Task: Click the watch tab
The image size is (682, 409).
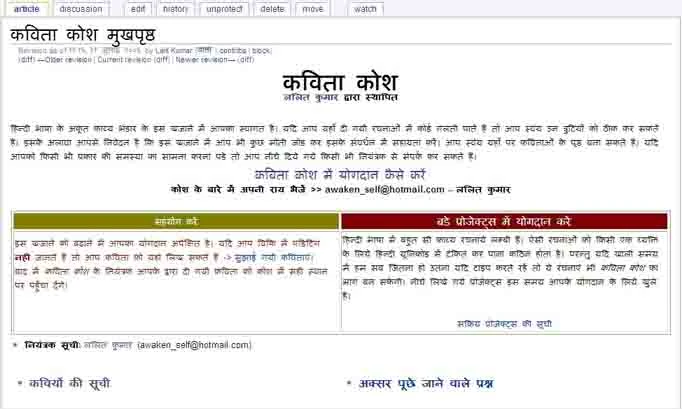Action: 365,9
